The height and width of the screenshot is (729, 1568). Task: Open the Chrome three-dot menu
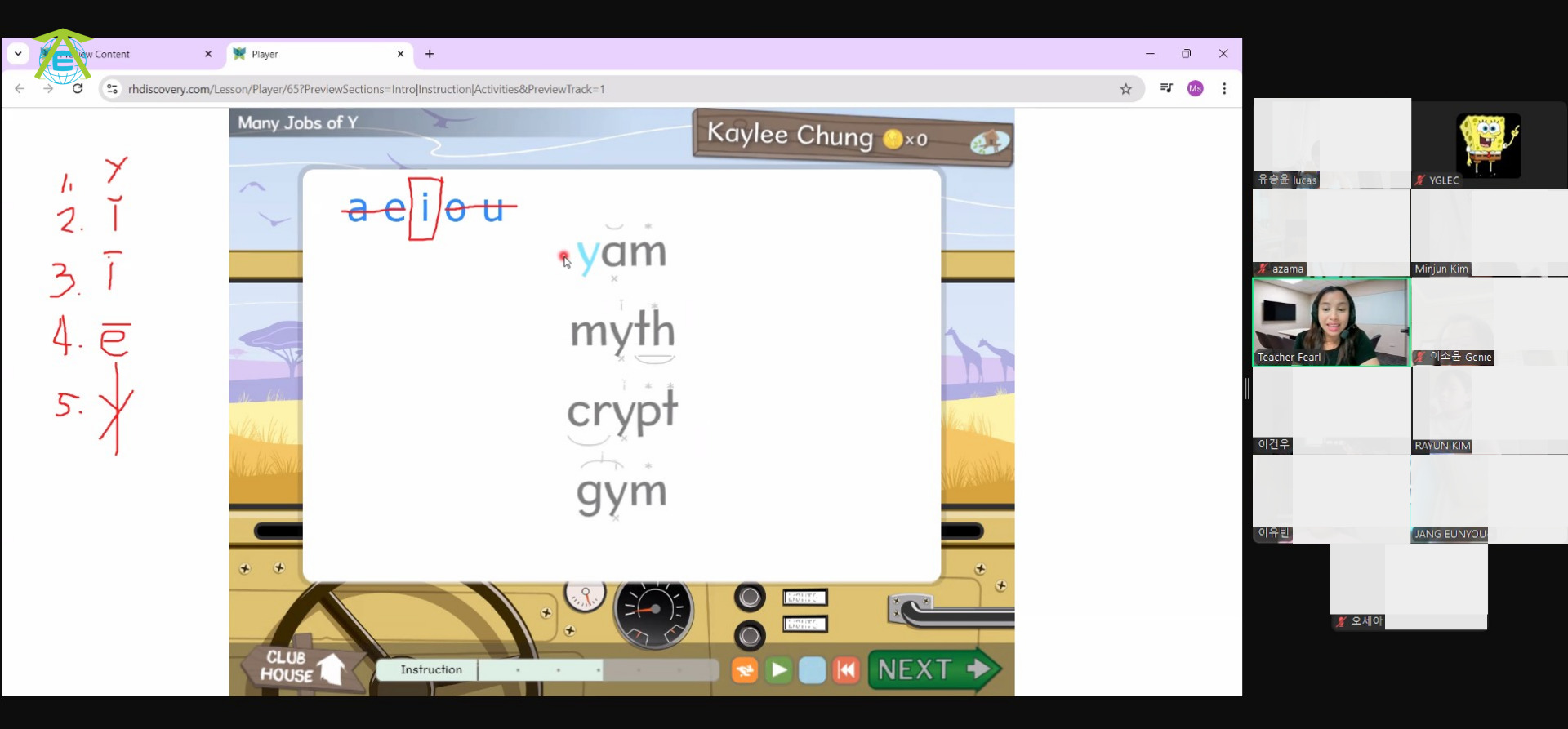pyautogui.click(x=1224, y=88)
